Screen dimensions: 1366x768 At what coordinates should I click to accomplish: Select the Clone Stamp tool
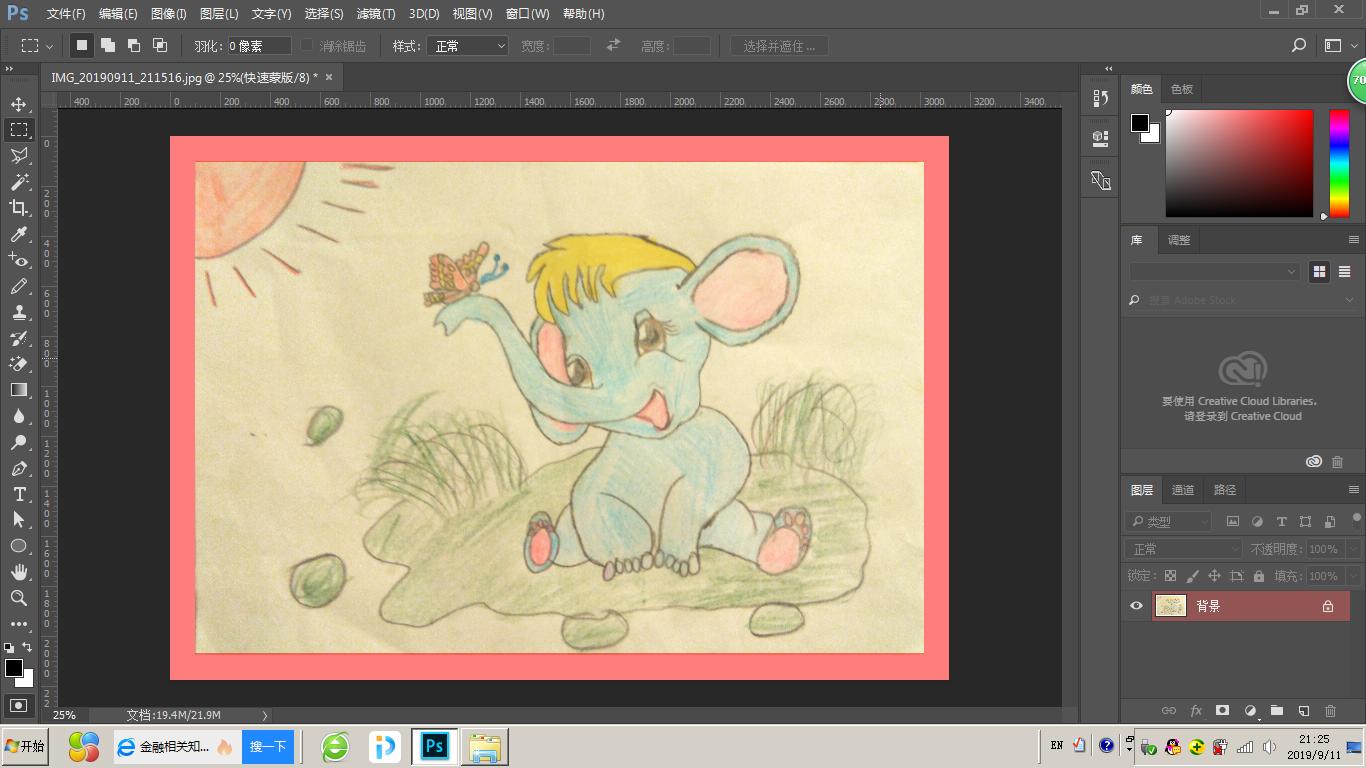[18, 312]
